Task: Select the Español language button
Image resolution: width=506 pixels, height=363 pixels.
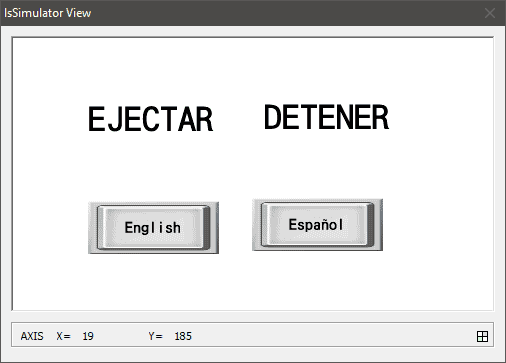Action: pyautogui.click(x=317, y=225)
